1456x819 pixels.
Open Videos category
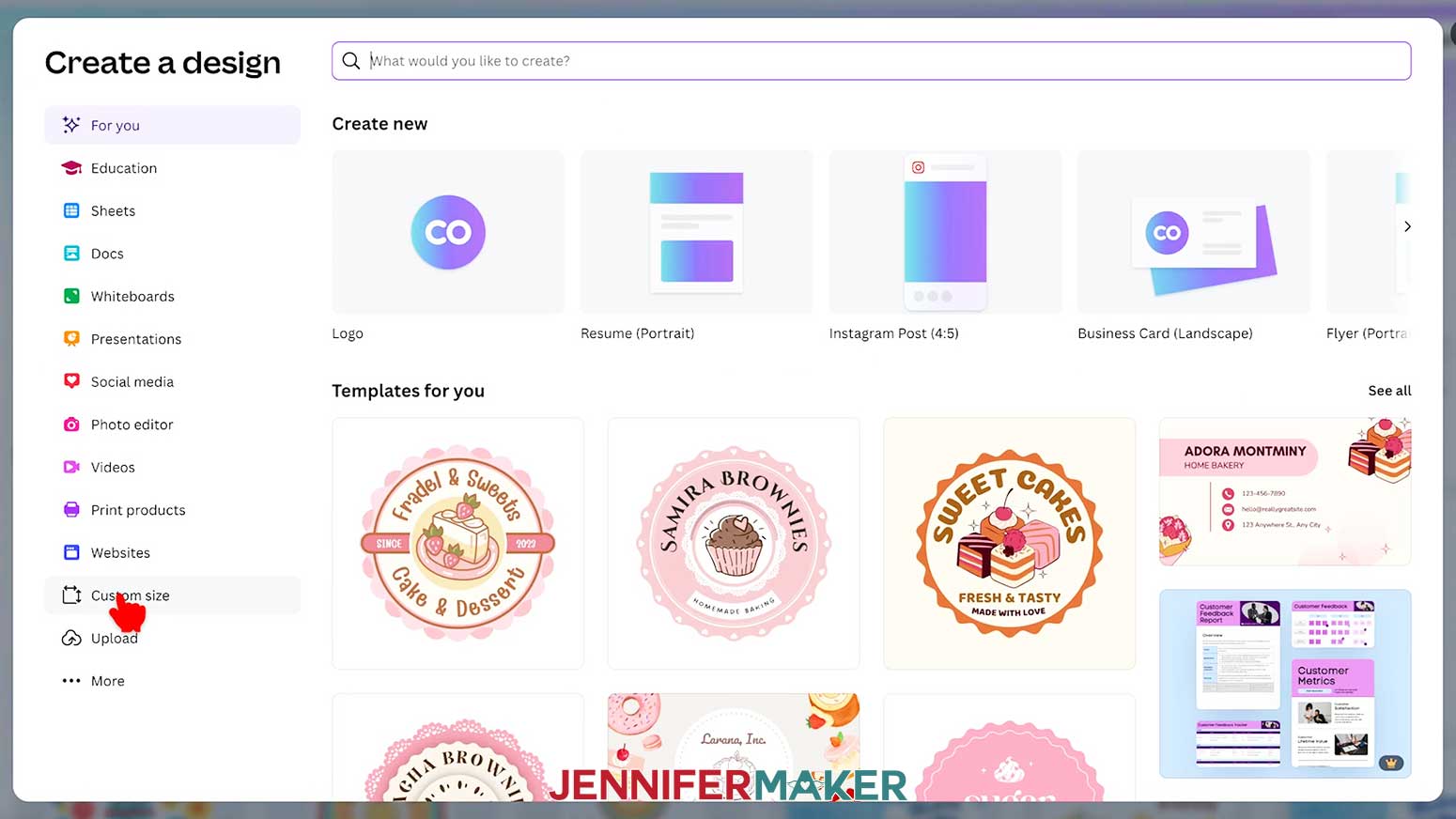pyautogui.click(x=172, y=467)
